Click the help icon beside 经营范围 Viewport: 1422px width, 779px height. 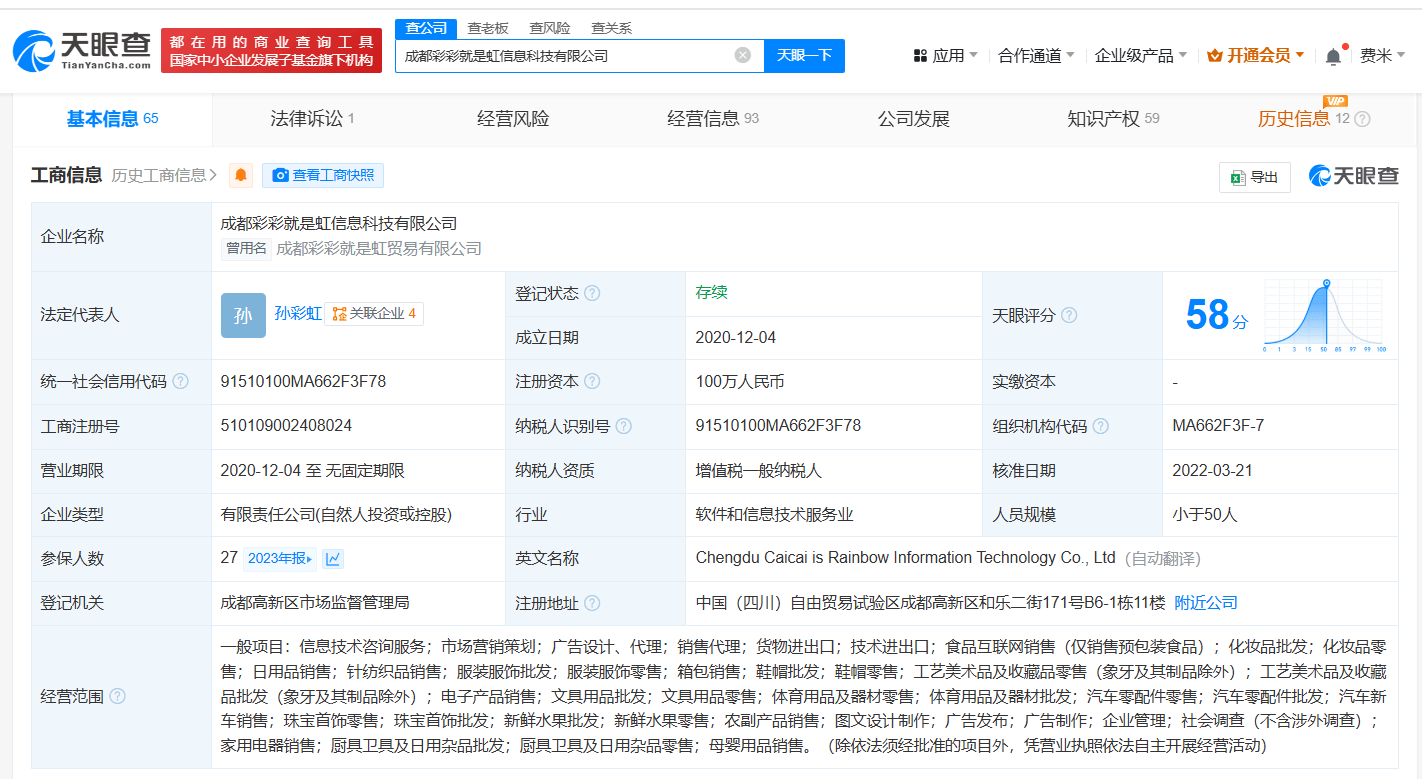coord(118,696)
